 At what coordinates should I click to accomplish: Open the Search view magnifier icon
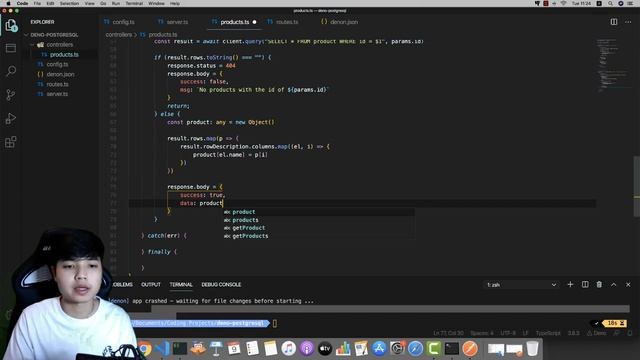(11, 71)
